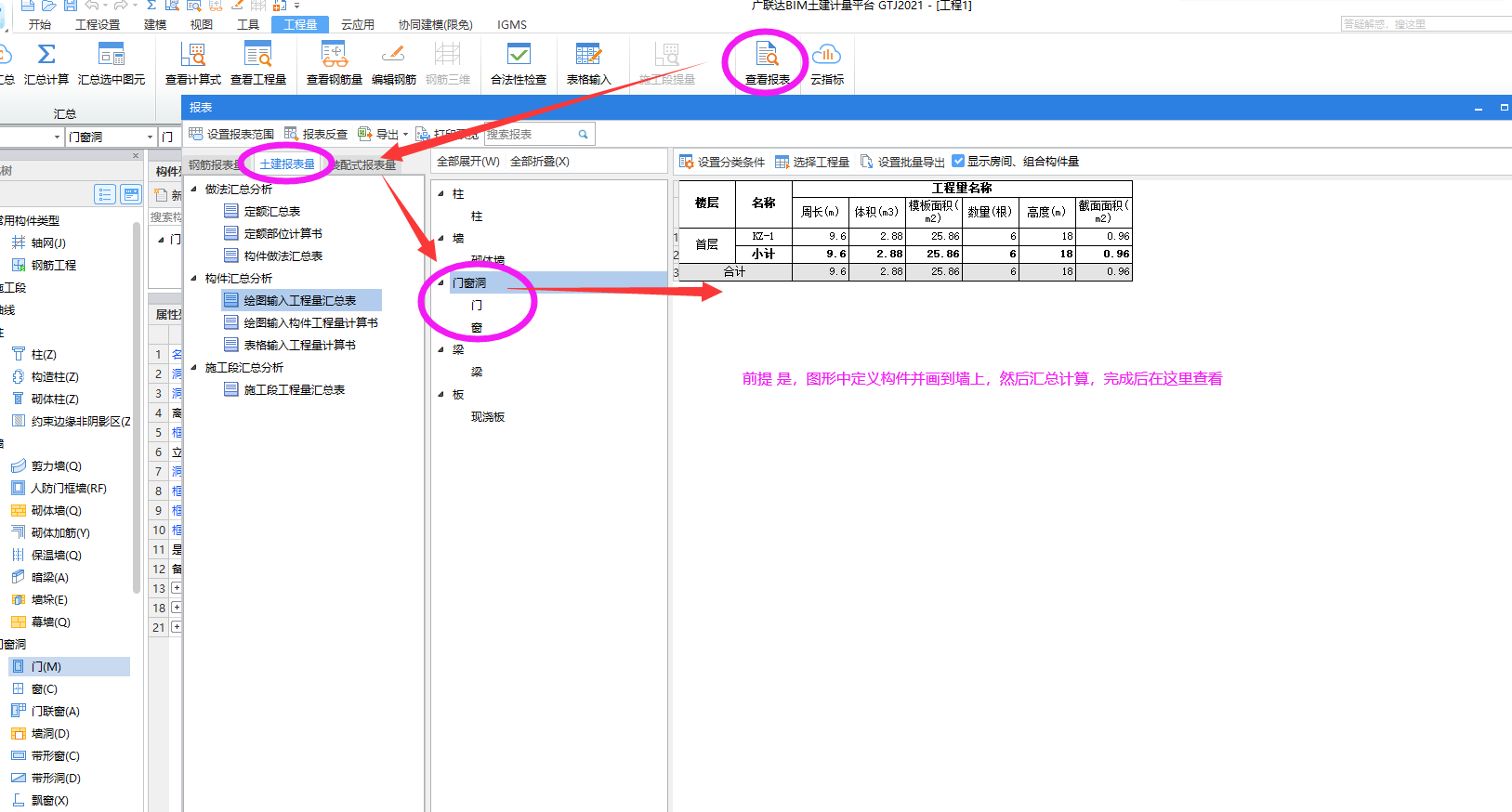Click the 搜索报表 search field
Screen dimensions: 1512x812
click(x=539, y=134)
